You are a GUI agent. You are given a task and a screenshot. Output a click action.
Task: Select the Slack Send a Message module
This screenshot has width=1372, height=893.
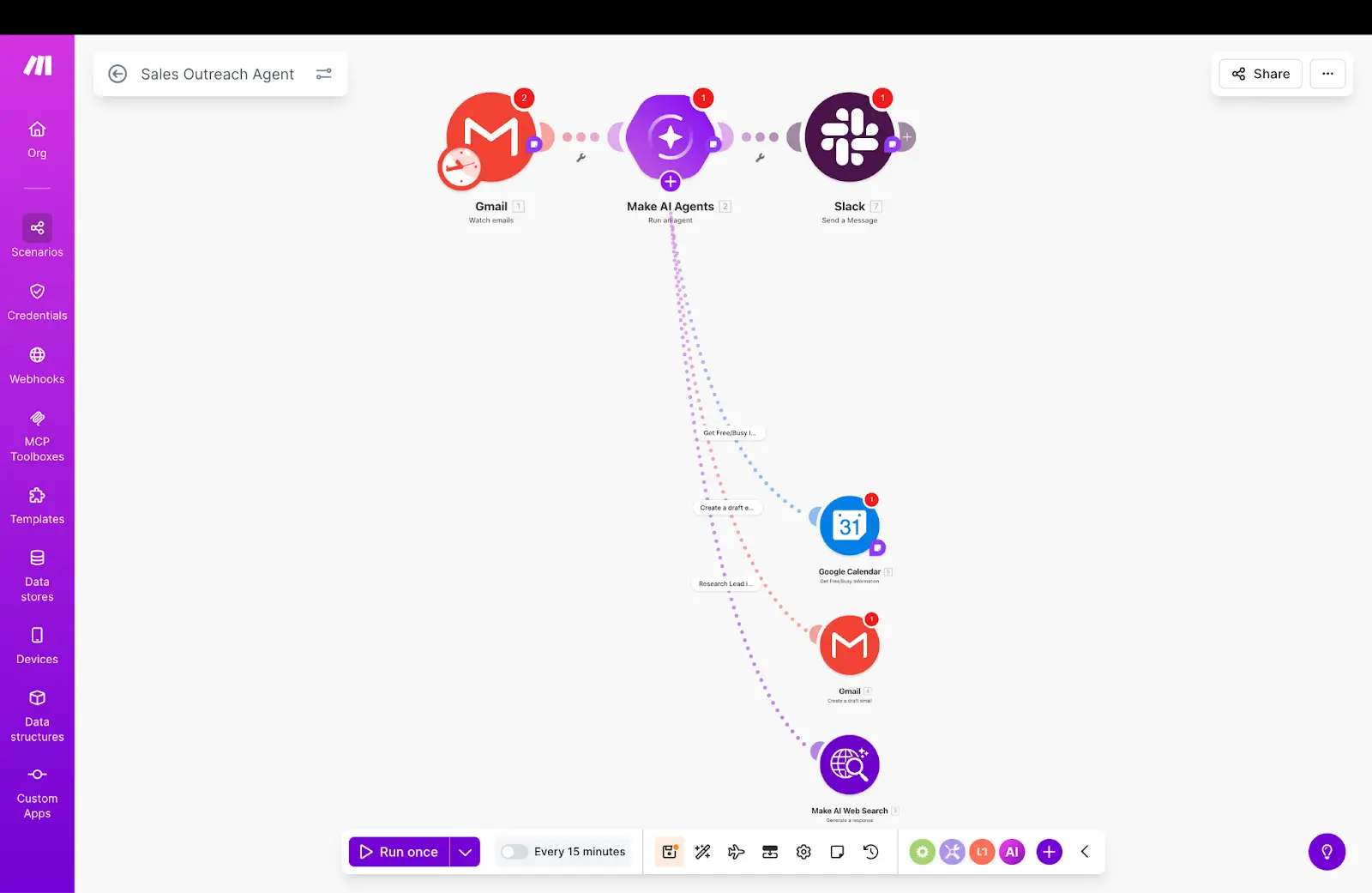[850, 137]
